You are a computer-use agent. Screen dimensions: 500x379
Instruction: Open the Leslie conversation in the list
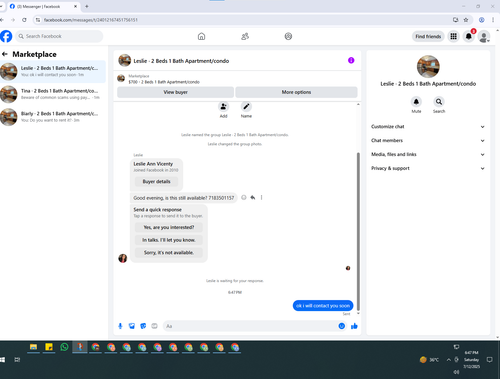(x=53, y=71)
